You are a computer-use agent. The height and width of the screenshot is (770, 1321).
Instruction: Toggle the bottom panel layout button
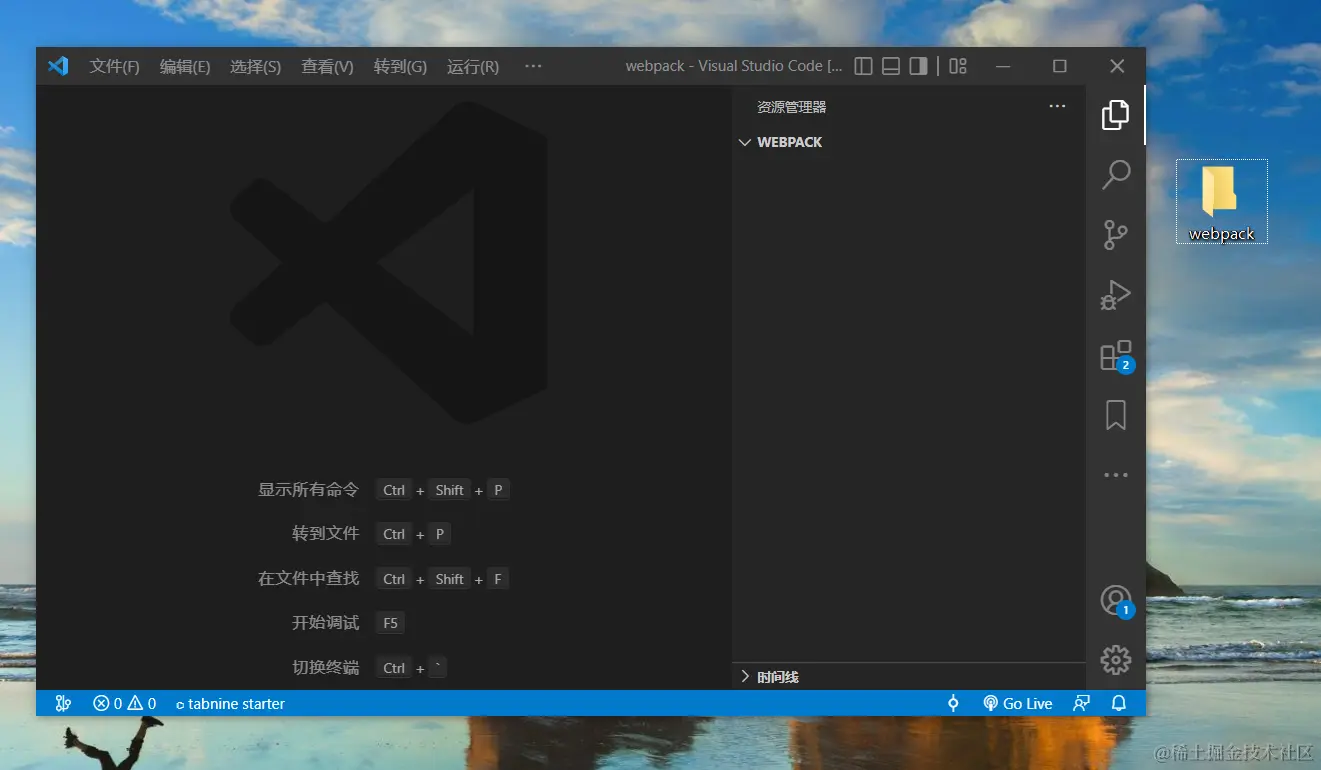click(x=890, y=66)
